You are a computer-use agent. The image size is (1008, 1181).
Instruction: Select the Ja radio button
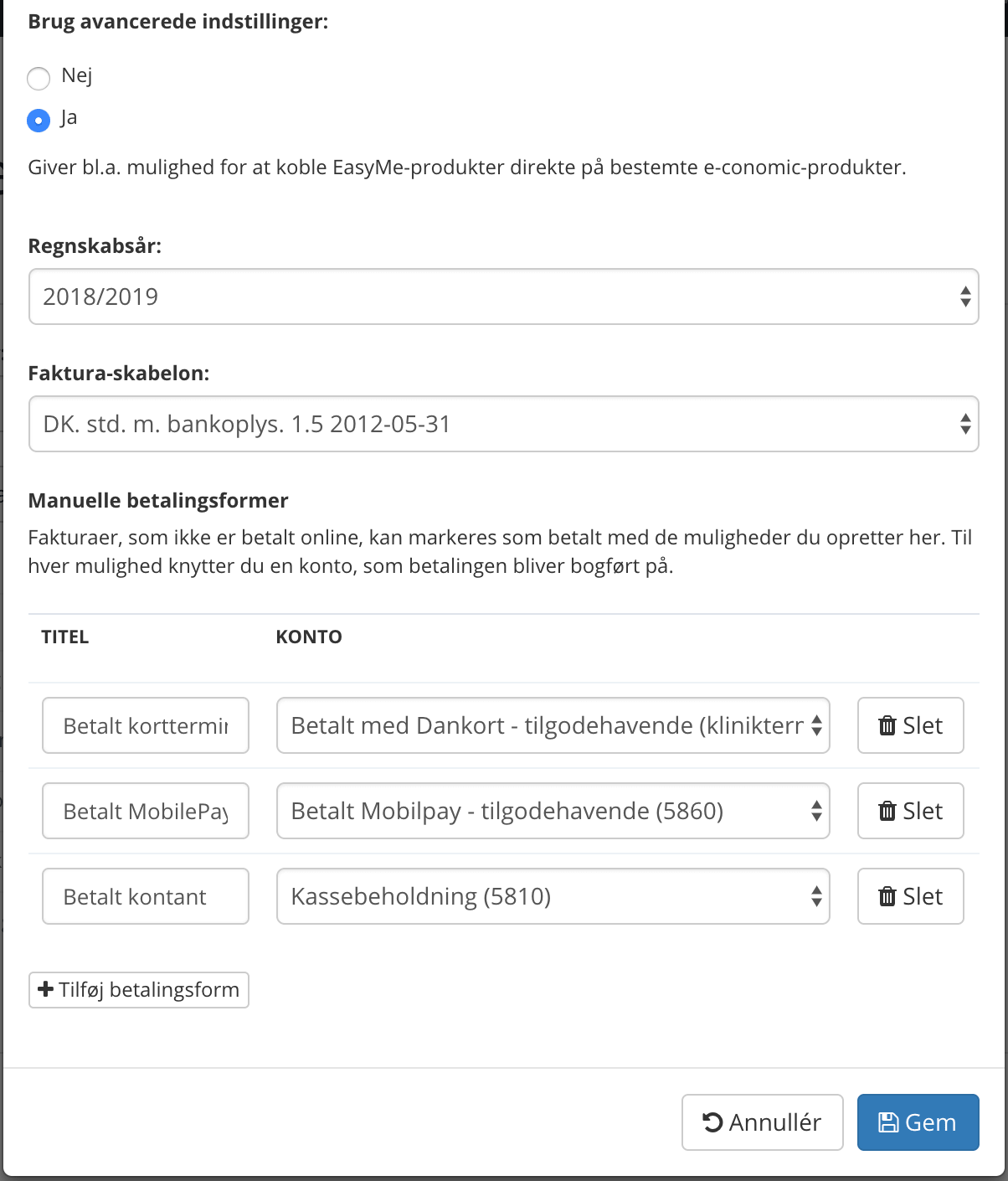pos(39,121)
